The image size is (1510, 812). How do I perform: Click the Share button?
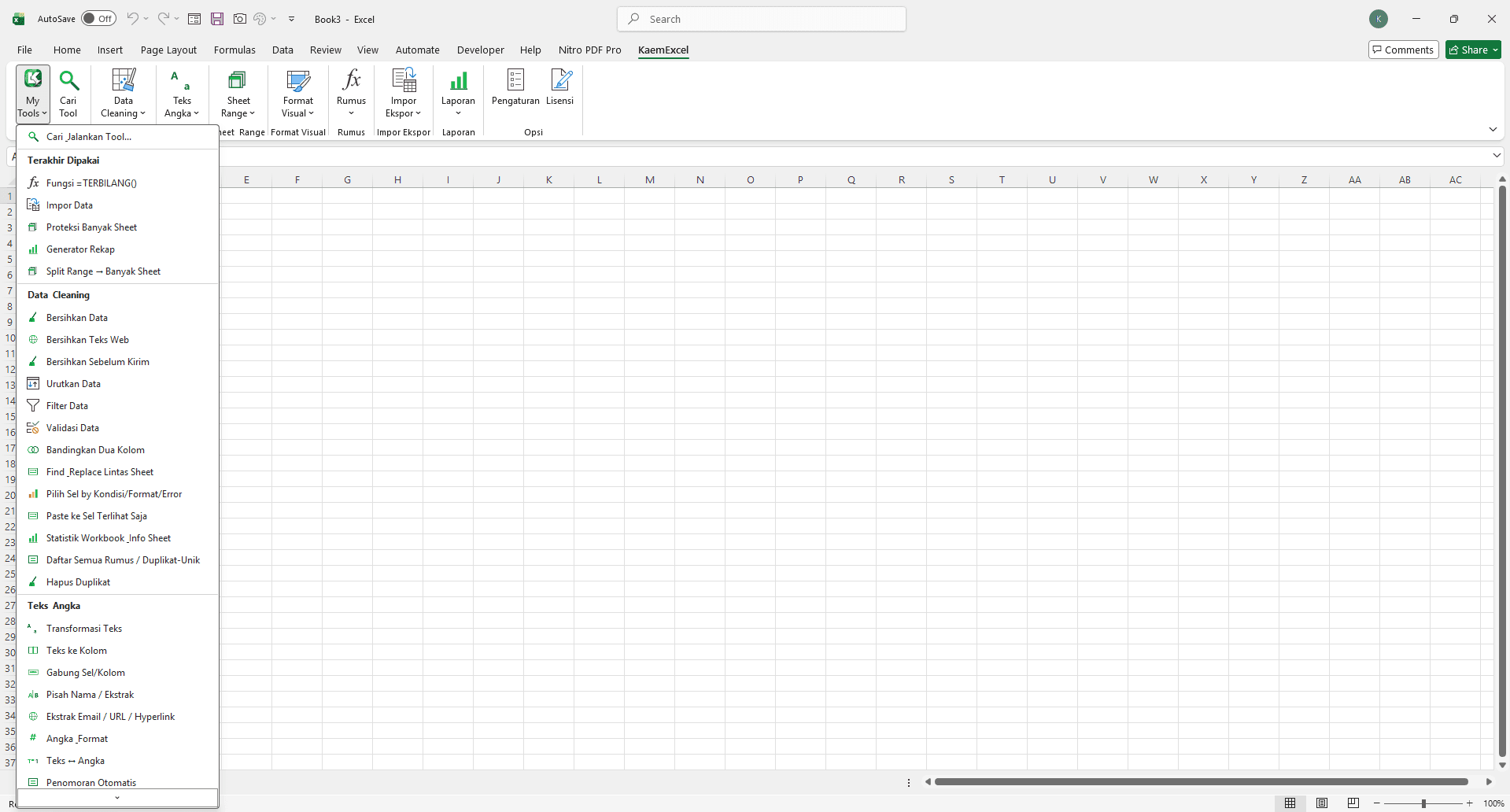click(1473, 50)
